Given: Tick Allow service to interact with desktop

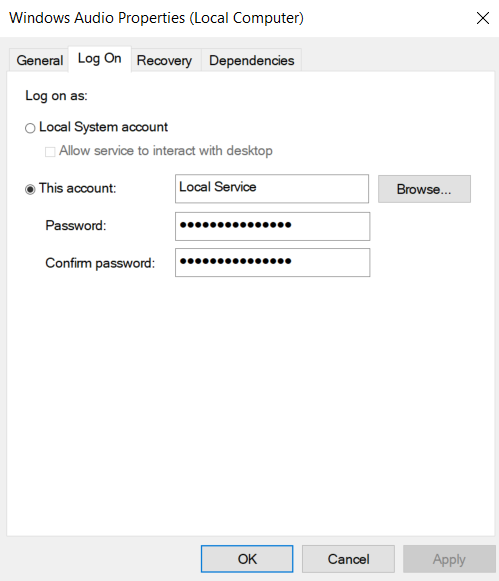Looking at the screenshot, I should click(50, 152).
